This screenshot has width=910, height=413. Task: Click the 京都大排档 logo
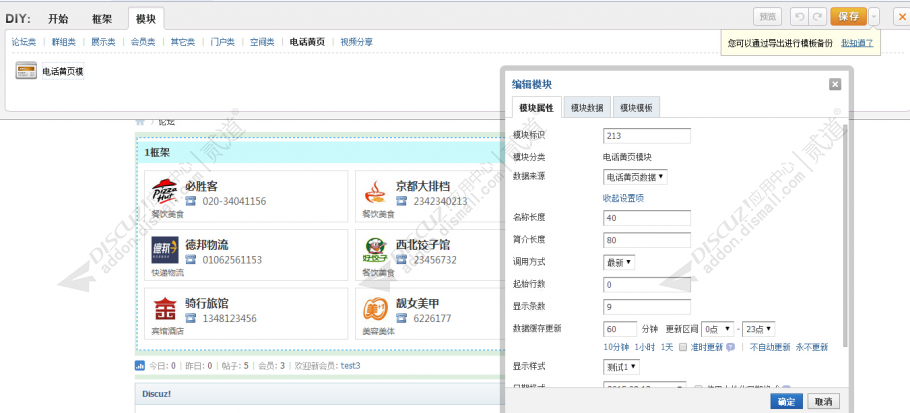tap(375, 191)
